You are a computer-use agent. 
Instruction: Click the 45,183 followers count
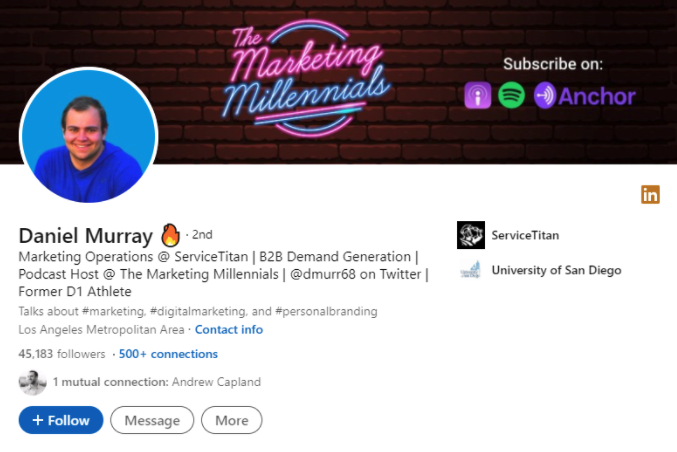click(x=62, y=354)
